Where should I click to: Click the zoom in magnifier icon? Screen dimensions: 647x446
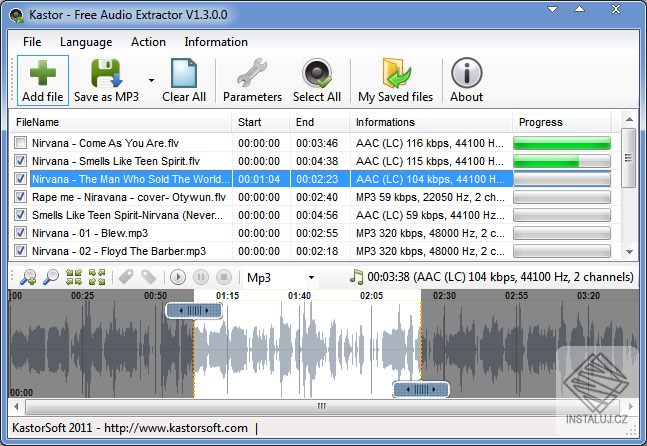point(28,277)
